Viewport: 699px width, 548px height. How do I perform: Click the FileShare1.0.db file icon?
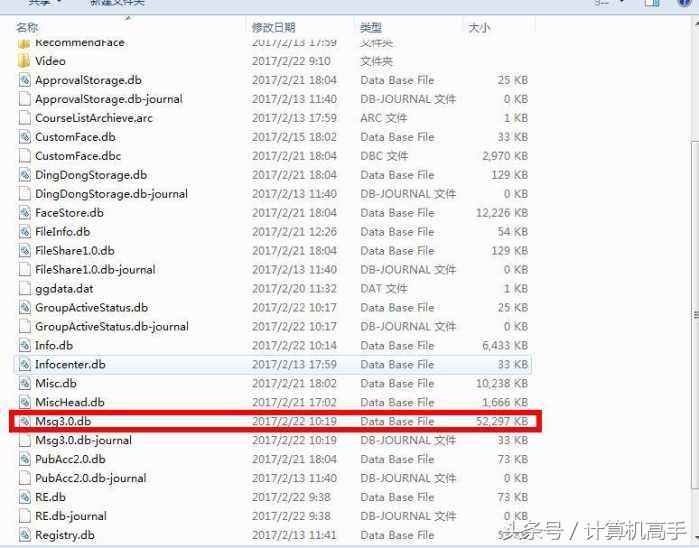pos(25,251)
